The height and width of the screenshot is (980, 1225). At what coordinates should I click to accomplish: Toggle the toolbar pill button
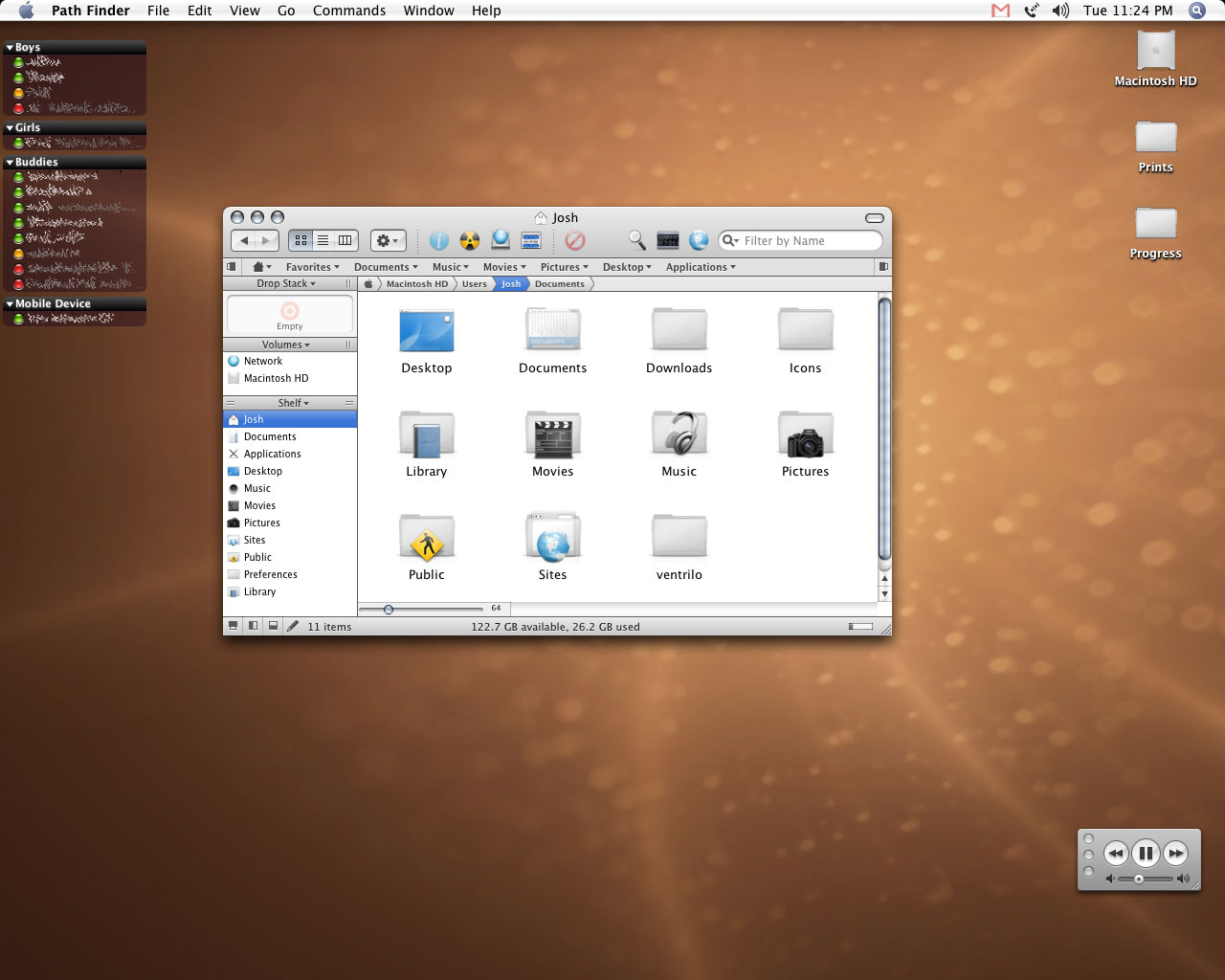(874, 217)
